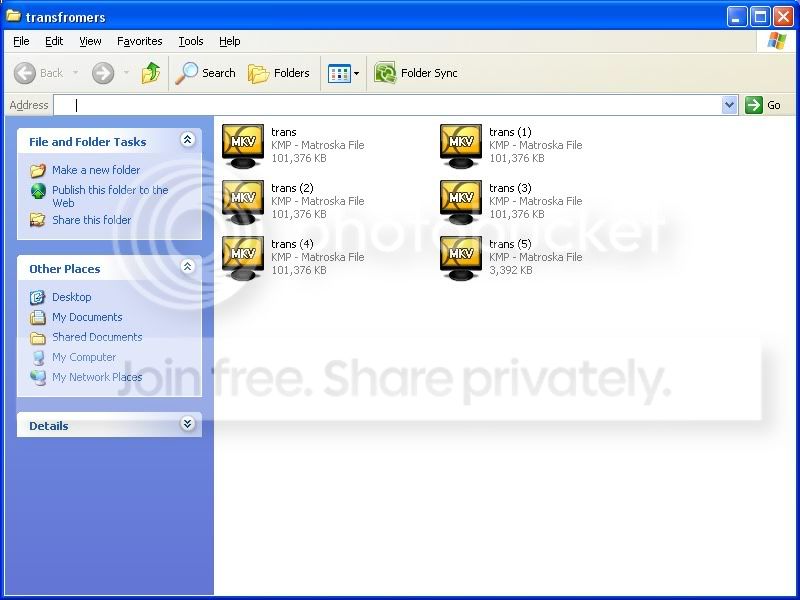This screenshot has width=800, height=600.
Task: Launch Folder Sync from toolbar
Action: (x=415, y=73)
